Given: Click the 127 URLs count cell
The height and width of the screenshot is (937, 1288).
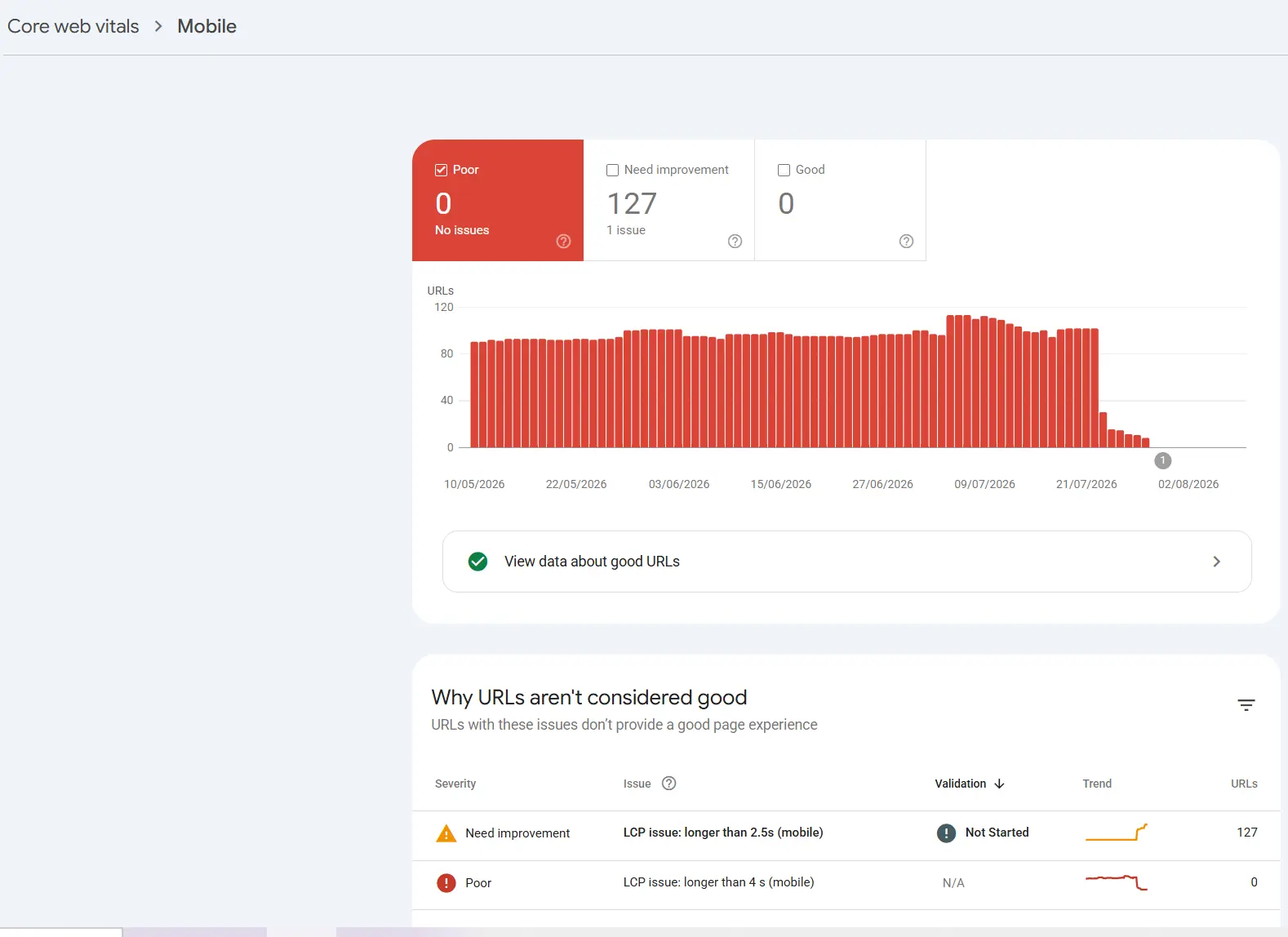Looking at the screenshot, I should coord(1246,833).
